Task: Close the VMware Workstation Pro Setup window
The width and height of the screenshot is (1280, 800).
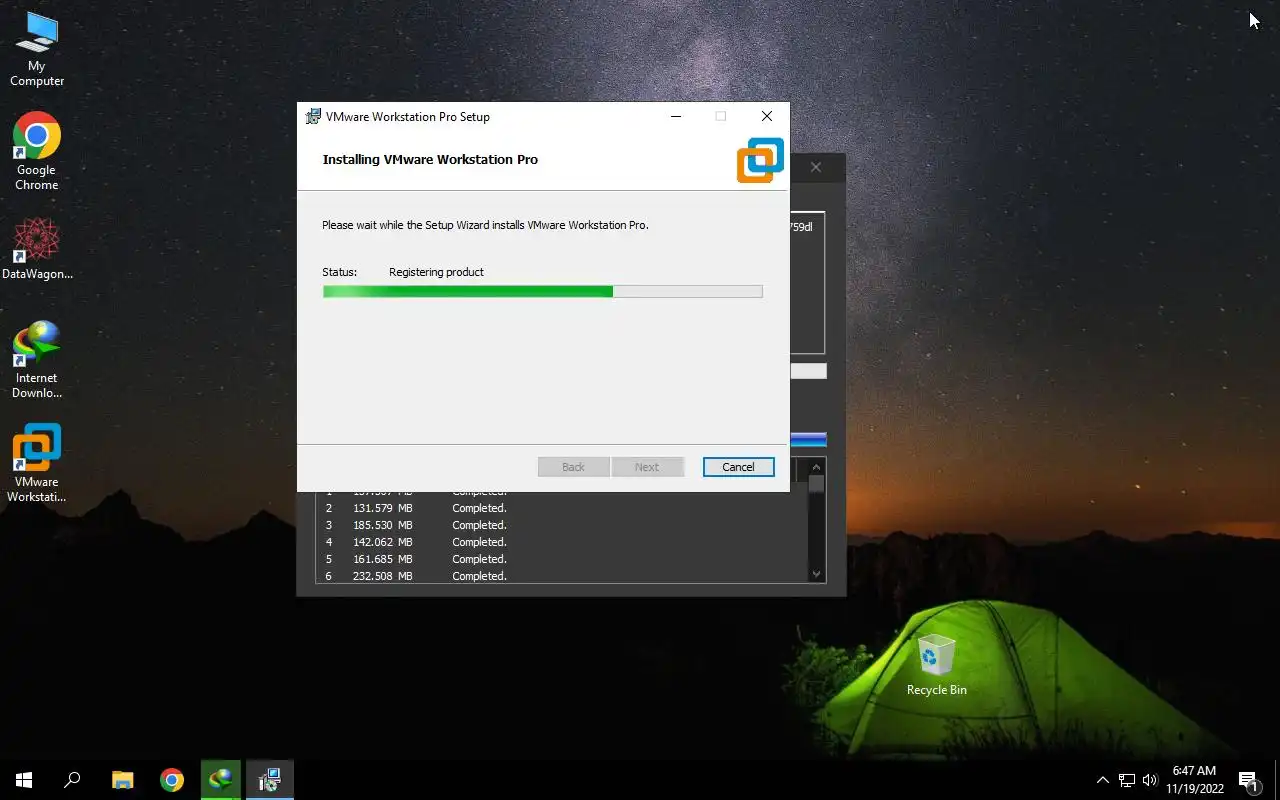Action: [x=766, y=117]
